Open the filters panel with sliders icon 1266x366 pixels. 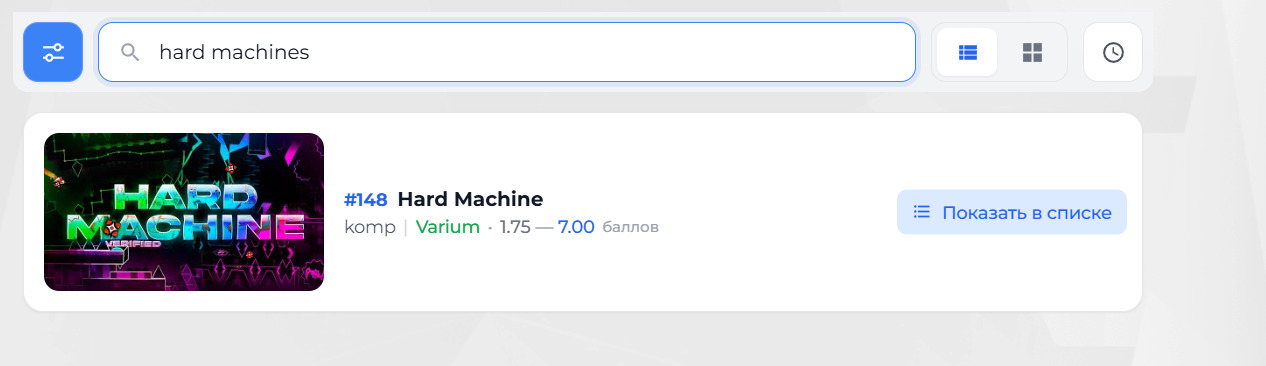pos(53,52)
